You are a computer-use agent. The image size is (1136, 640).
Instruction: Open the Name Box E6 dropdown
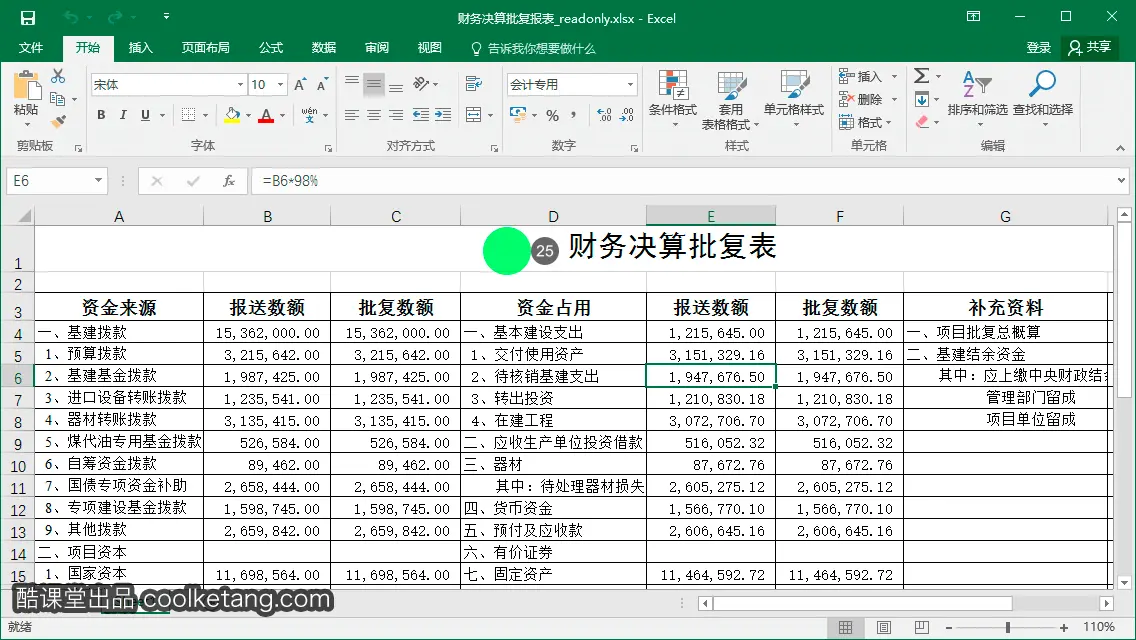(x=98, y=180)
